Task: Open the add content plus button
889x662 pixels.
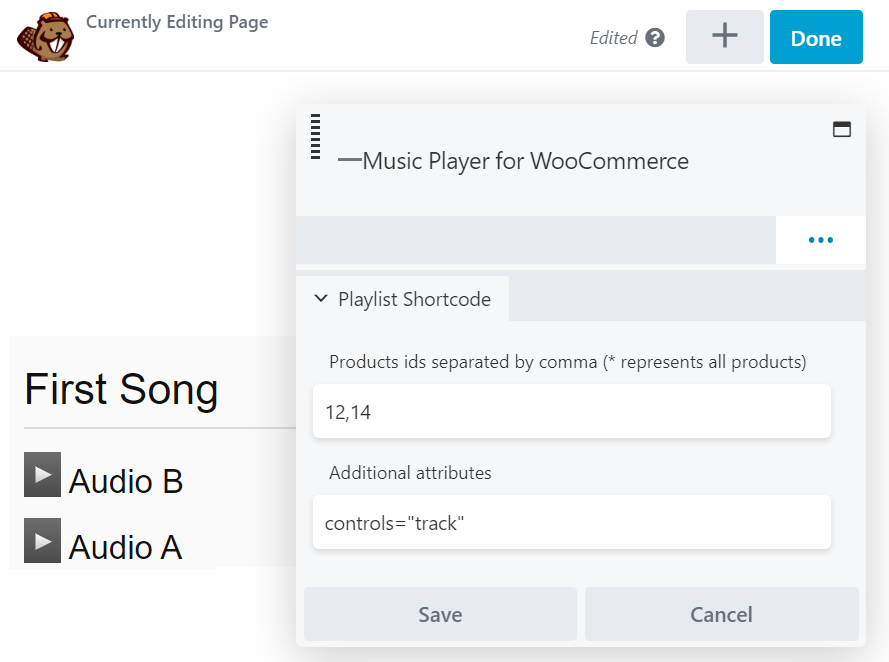Action: coord(724,37)
